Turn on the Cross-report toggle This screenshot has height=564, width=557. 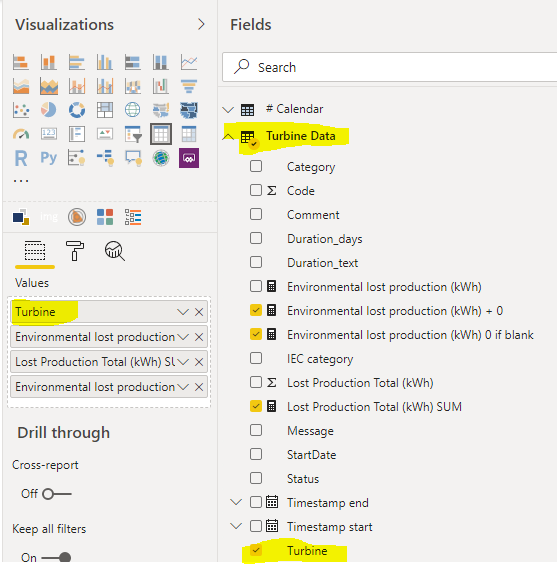(56, 494)
